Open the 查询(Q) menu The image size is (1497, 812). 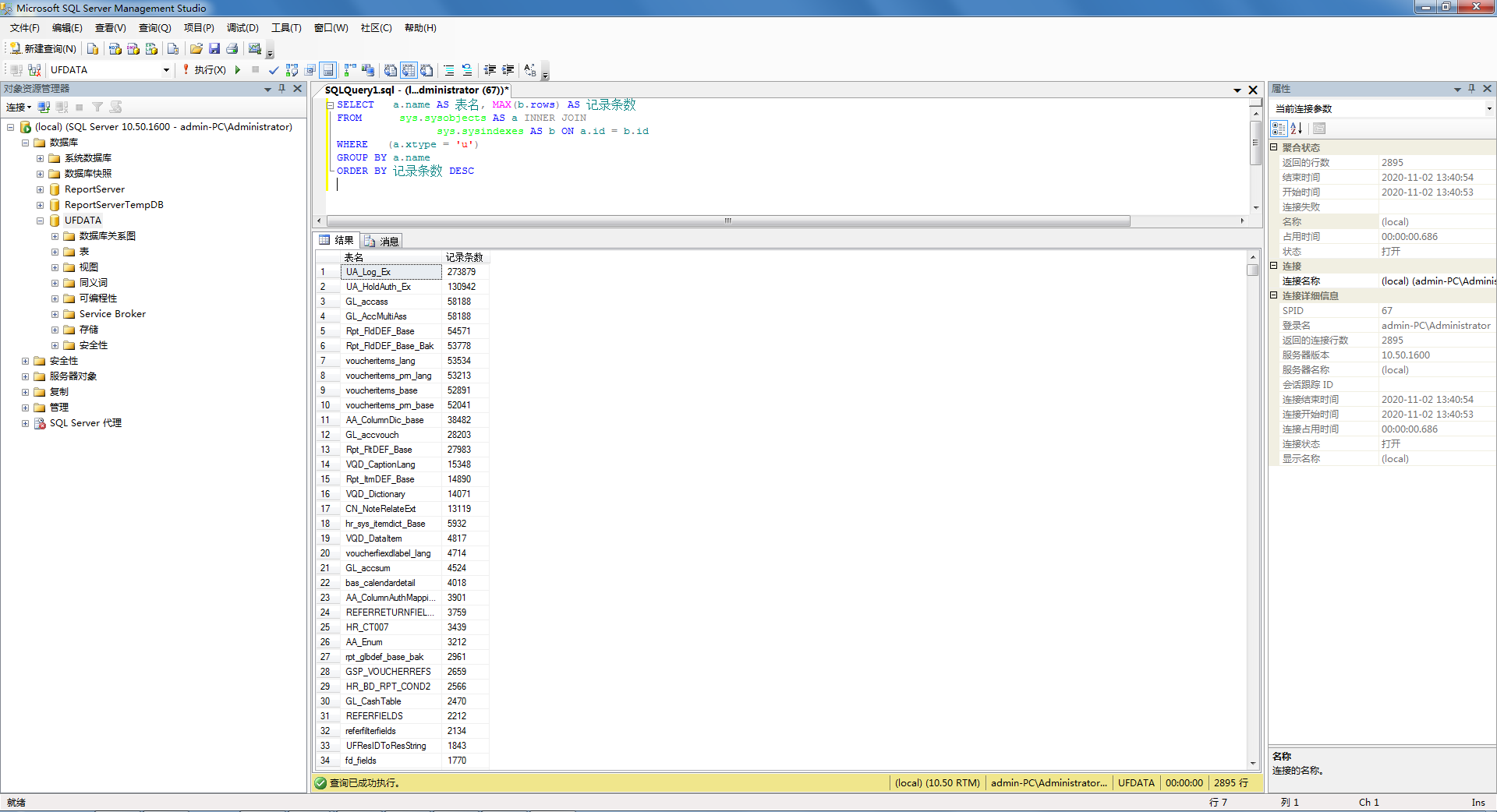click(x=154, y=28)
